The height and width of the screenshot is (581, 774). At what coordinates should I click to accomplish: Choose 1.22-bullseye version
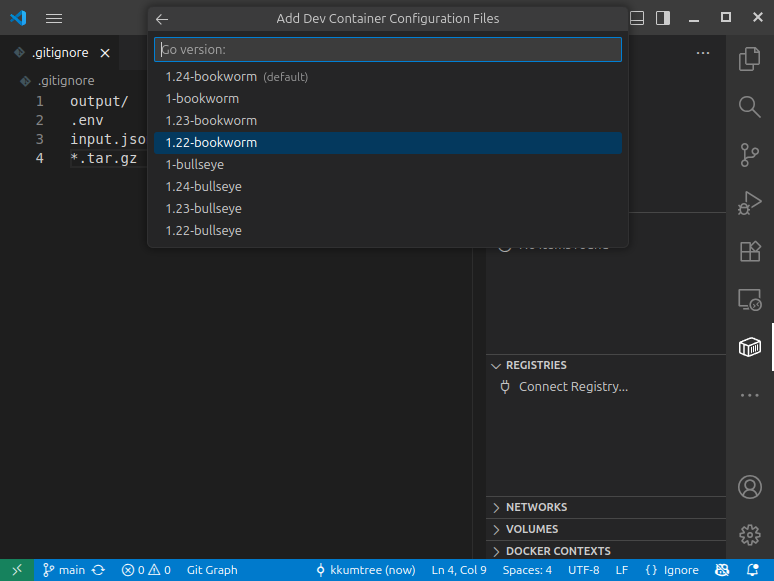pyautogui.click(x=387, y=231)
